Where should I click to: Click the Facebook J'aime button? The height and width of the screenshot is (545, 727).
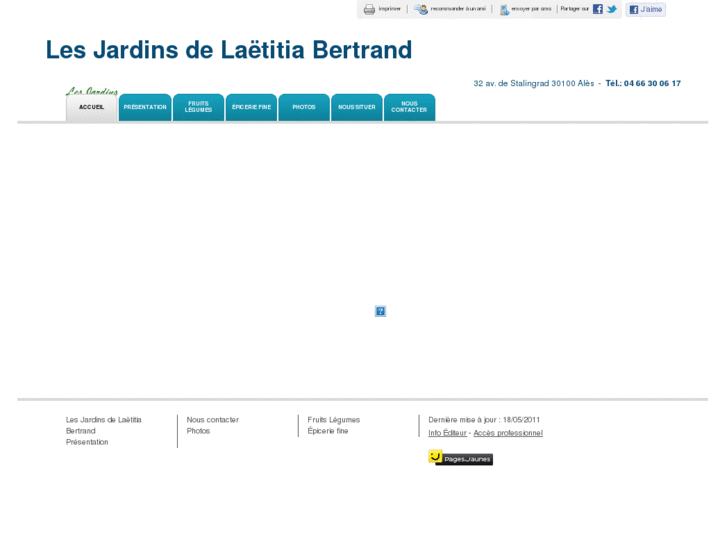645,9
